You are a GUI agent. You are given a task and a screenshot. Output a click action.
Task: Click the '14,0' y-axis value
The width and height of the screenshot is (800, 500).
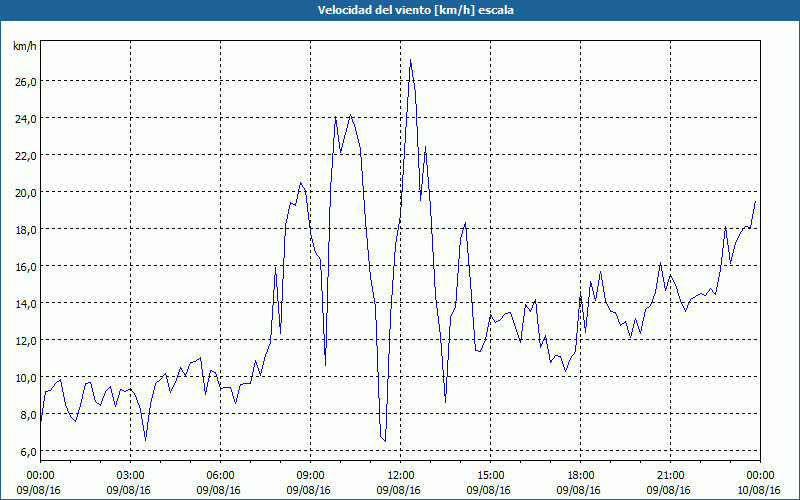pyautogui.click(x=26, y=304)
